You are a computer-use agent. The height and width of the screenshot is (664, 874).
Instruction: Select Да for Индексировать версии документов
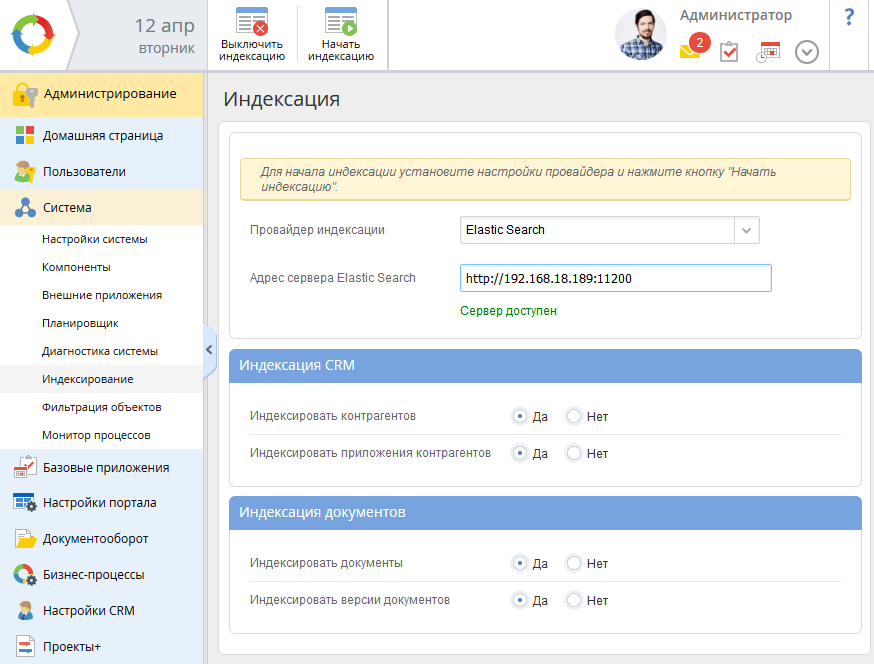pyautogui.click(x=520, y=600)
